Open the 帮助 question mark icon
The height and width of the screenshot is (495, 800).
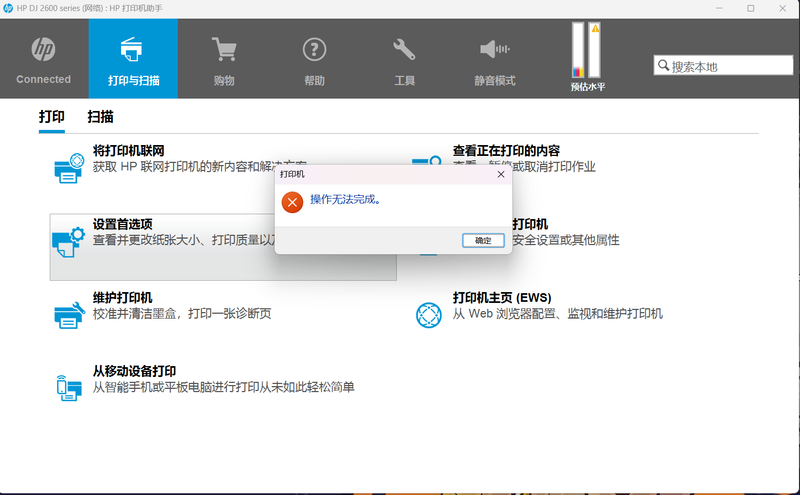click(x=314, y=50)
